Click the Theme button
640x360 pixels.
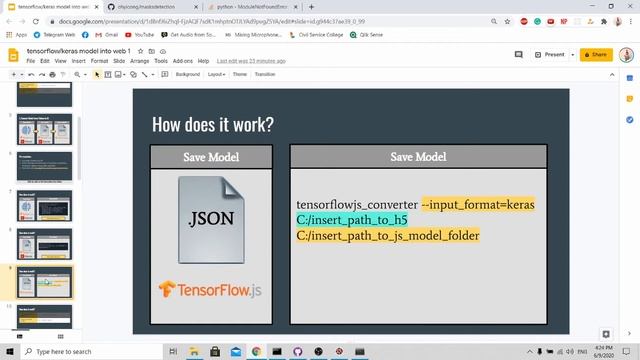tap(240, 74)
